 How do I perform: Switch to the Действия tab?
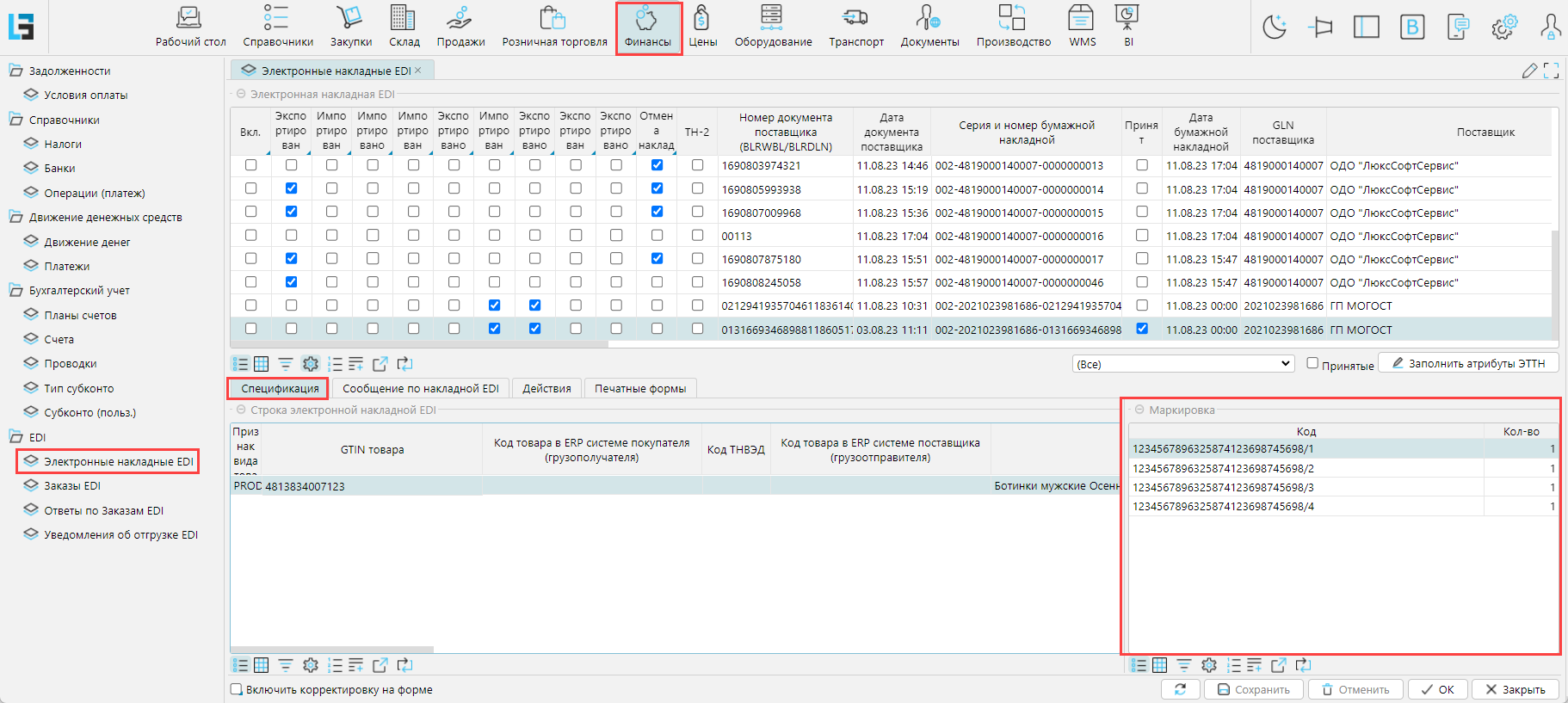(546, 389)
